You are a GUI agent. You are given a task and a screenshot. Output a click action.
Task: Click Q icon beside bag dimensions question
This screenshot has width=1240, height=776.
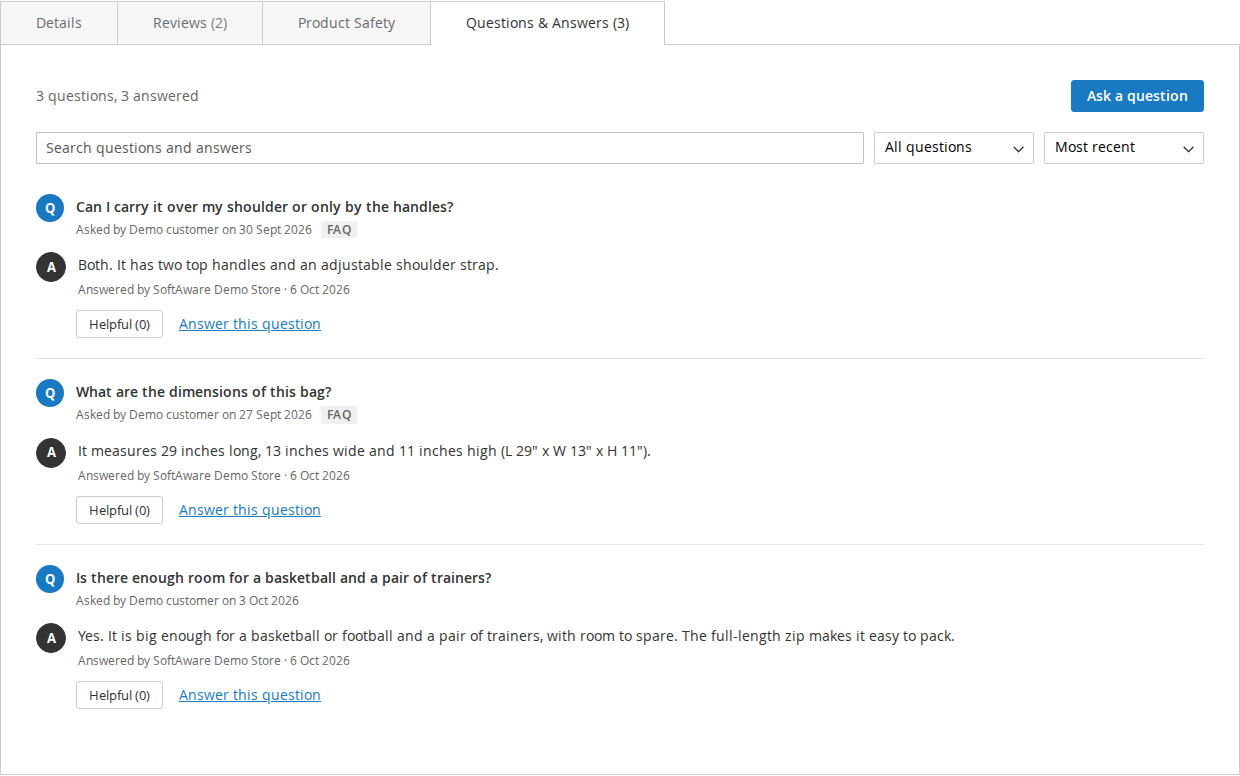coord(50,393)
